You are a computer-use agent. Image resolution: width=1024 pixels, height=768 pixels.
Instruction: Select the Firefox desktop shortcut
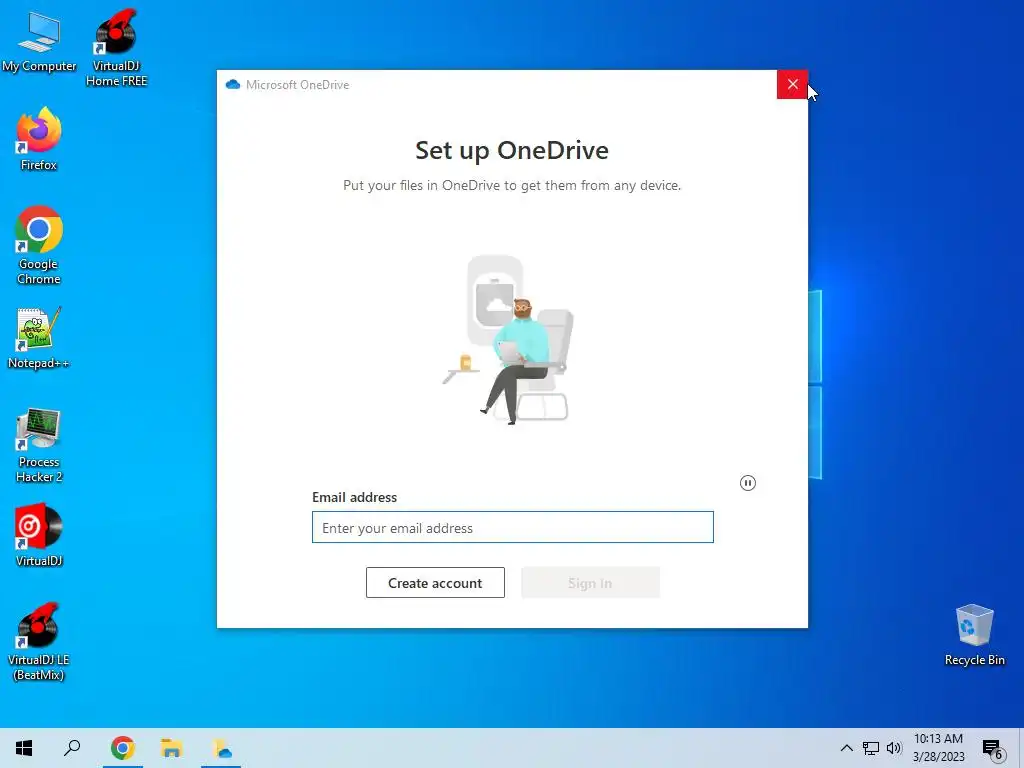pos(39,139)
